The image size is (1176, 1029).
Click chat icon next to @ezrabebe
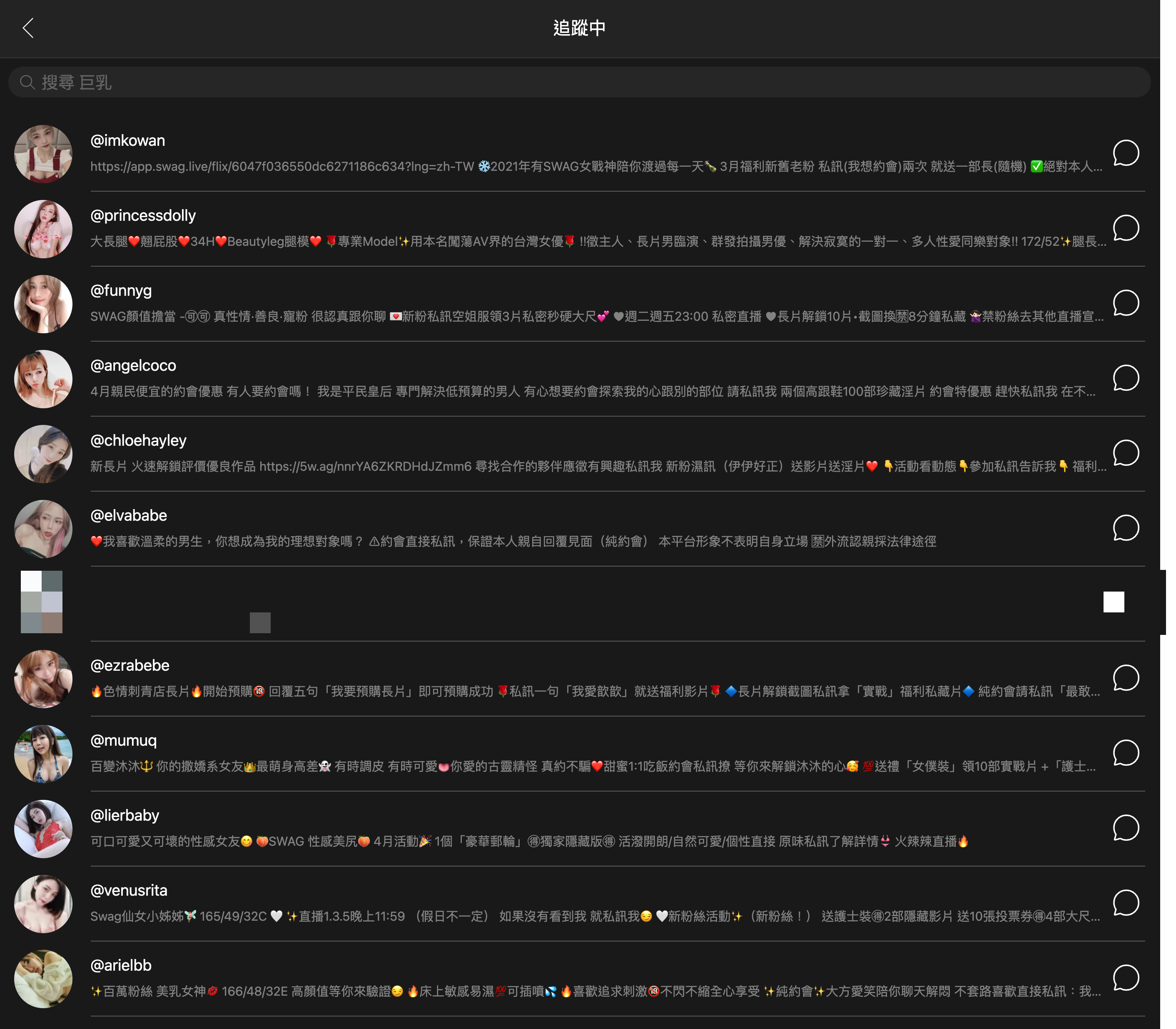coord(1126,678)
